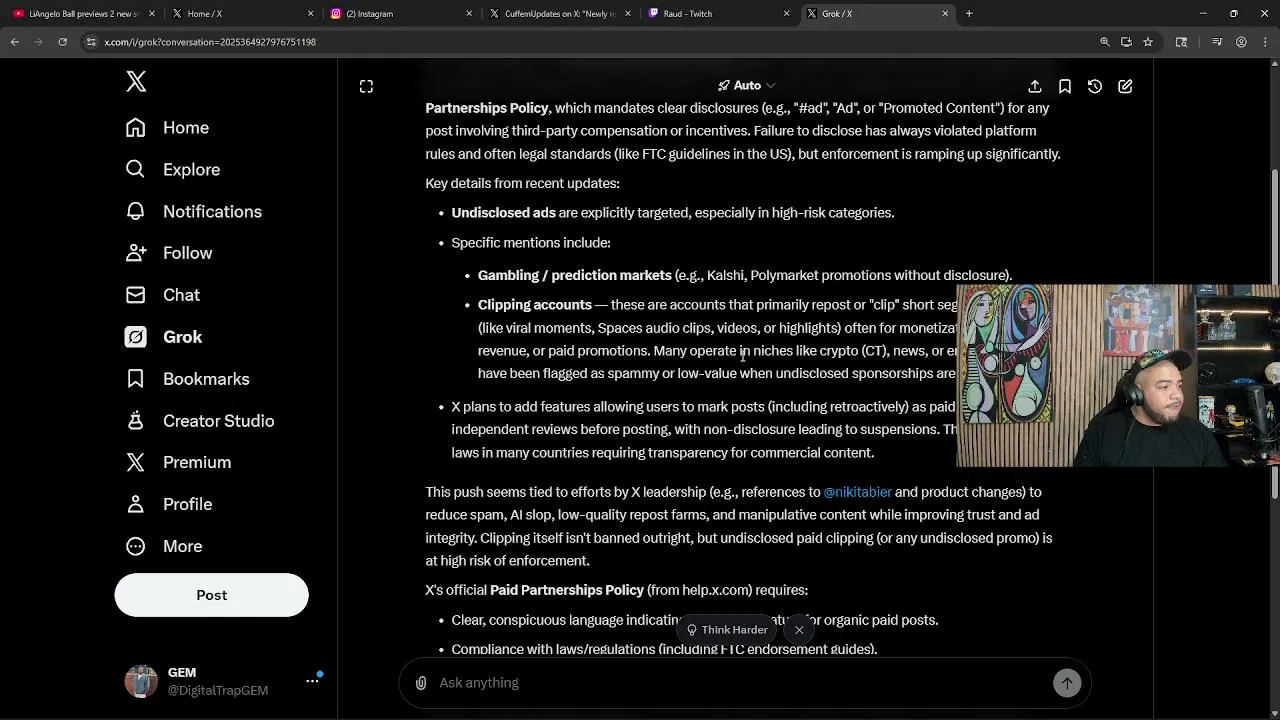Select Grok in the sidebar

163,337
